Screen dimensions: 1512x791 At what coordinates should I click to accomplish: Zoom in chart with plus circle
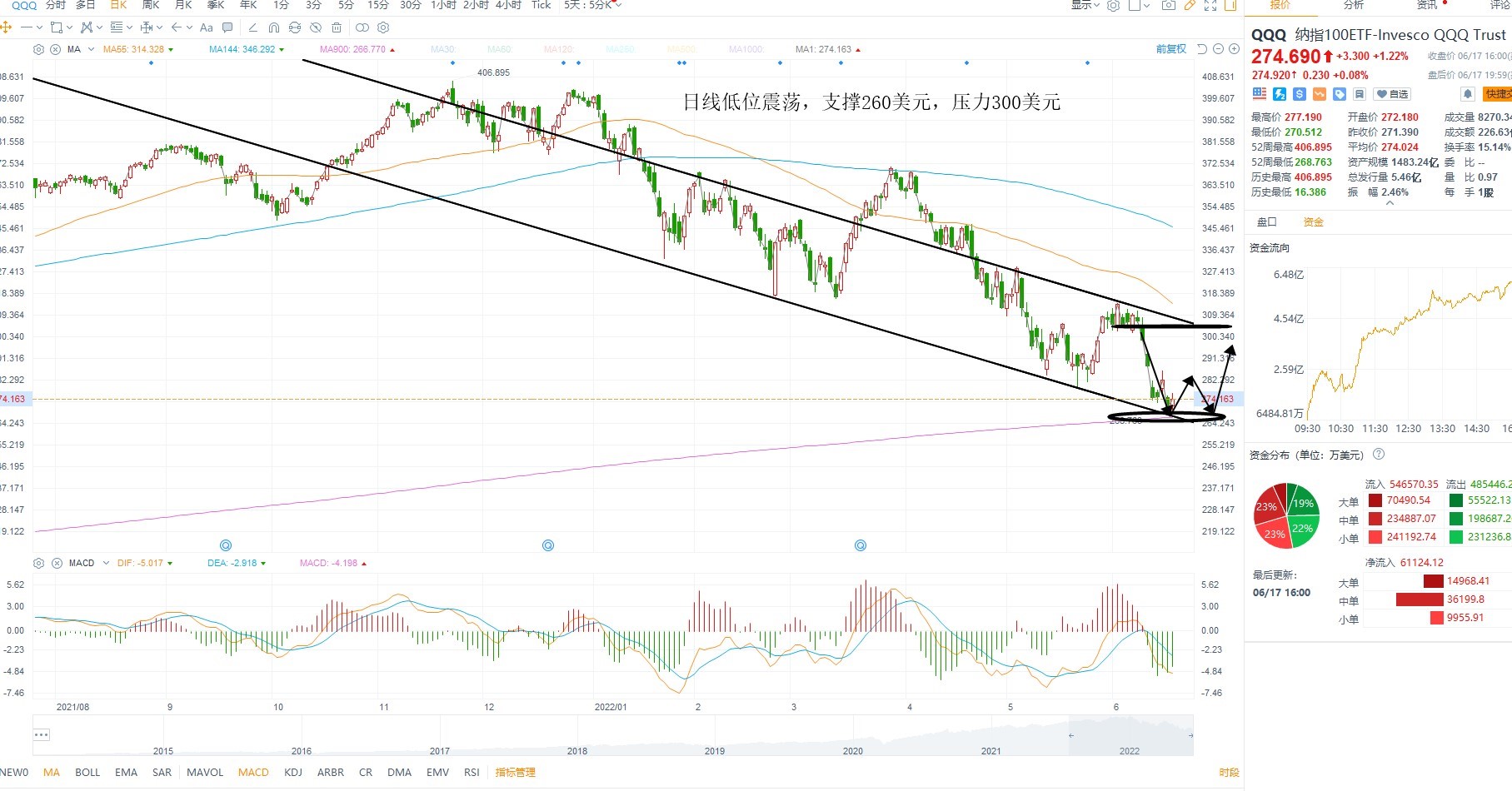tap(1234, 49)
